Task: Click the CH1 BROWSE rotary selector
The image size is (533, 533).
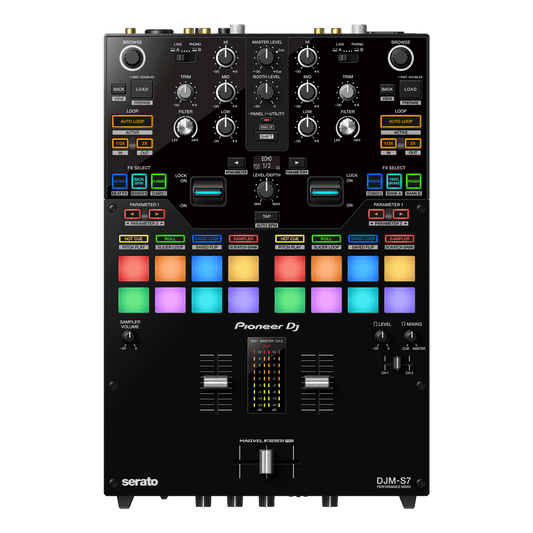Action: pos(132,58)
